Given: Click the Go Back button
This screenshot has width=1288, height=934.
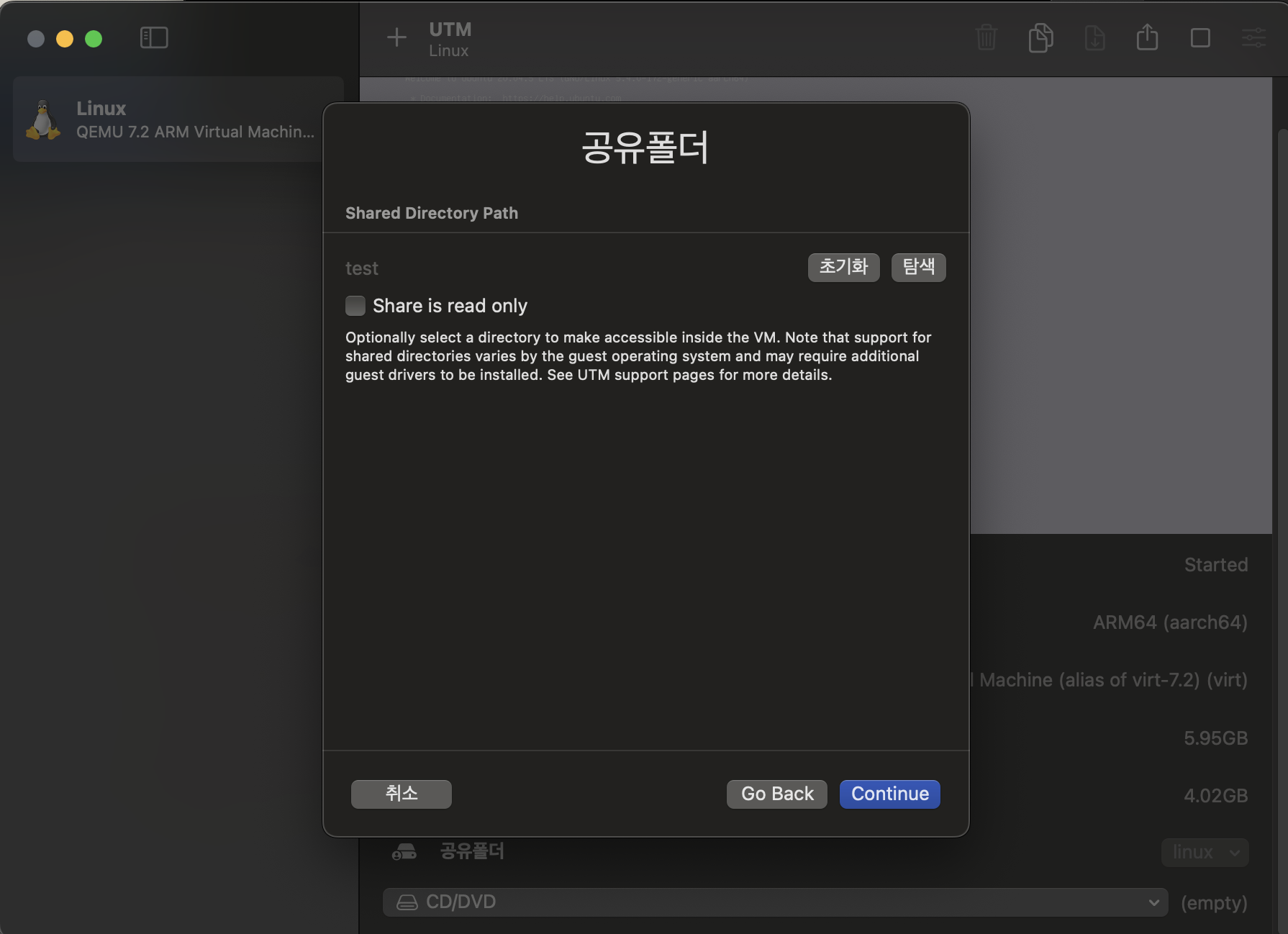Looking at the screenshot, I should coord(777,794).
